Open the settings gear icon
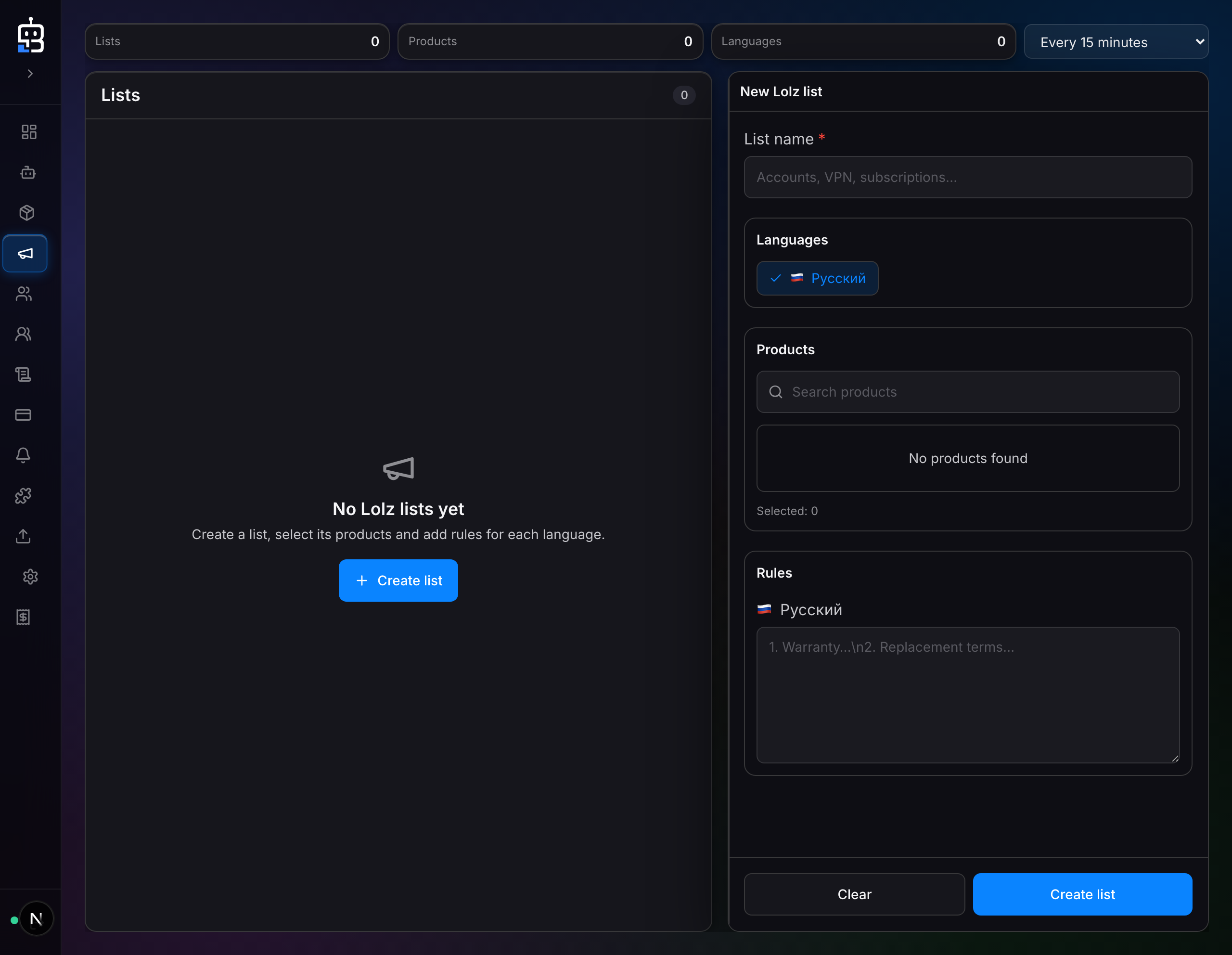 pyautogui.click(x=30, y=577)
